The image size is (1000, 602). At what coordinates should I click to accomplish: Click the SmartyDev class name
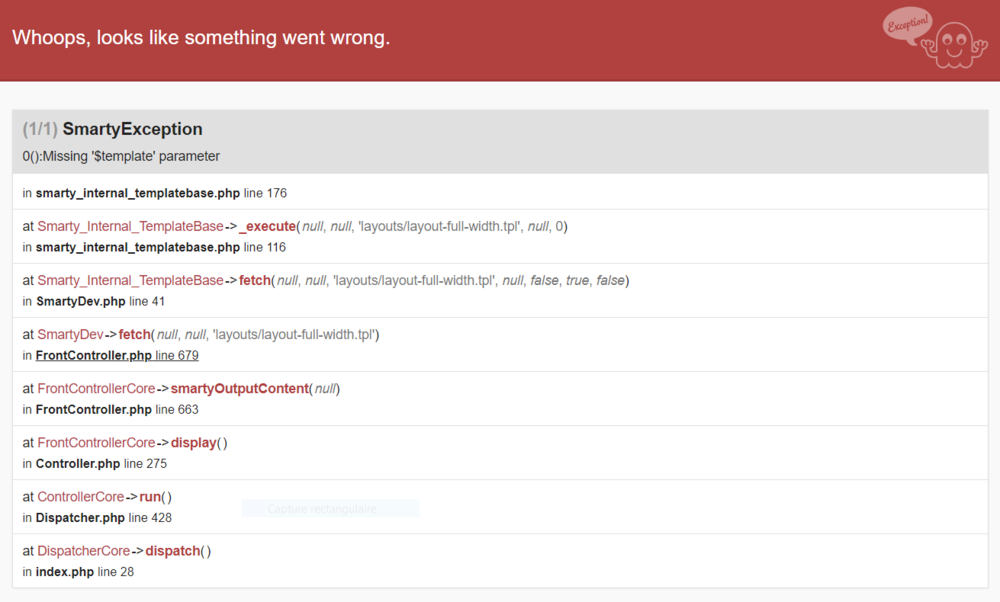point(70,334)
